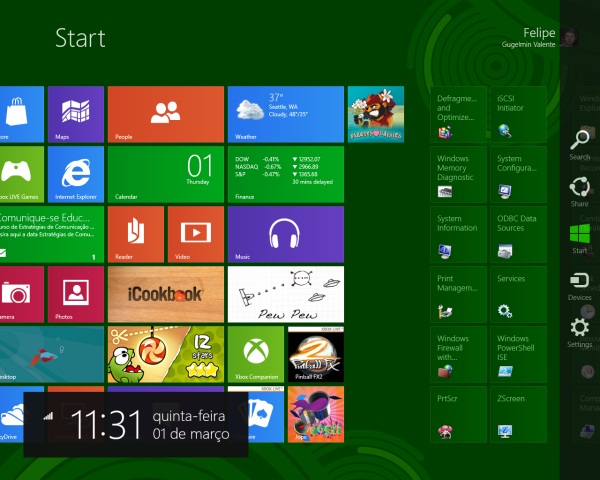Viewport: 600px width, 480px height.
Task: Launch Cut the Rope 12 stars tile
Action: (x=166, y=354)
